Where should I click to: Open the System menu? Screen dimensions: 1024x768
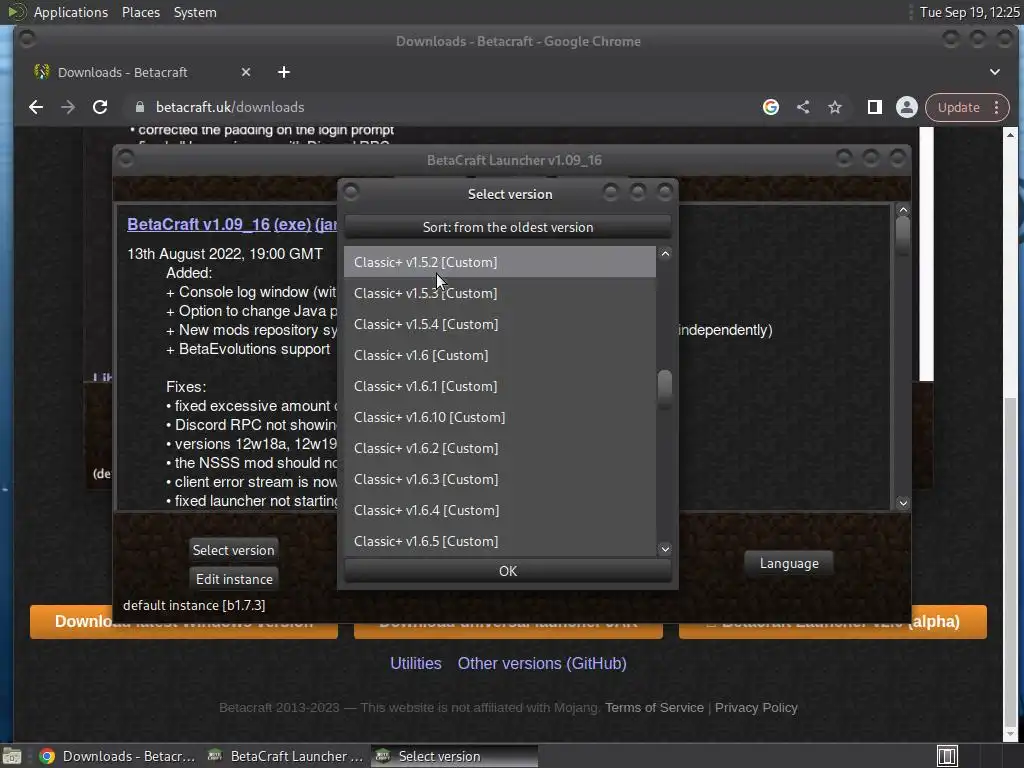pyautogui.click(x=195, y=12)
